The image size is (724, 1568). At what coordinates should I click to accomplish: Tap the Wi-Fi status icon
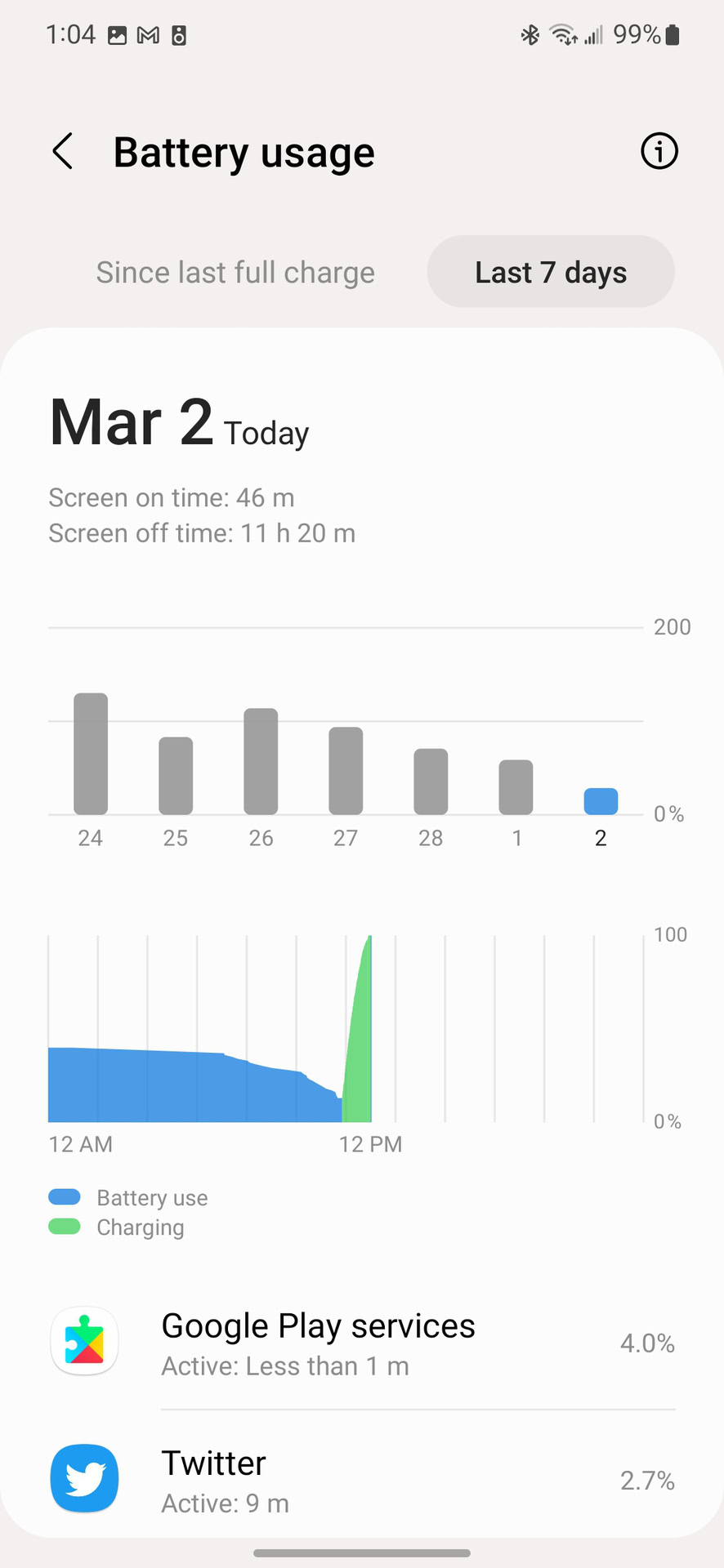pyautogui.click(x=563, y=35)
